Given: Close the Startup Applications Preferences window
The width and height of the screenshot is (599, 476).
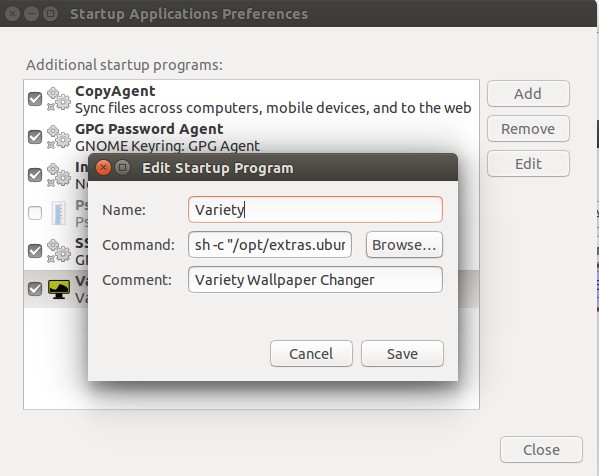Looking at the screenshot, I should (541, 450).
